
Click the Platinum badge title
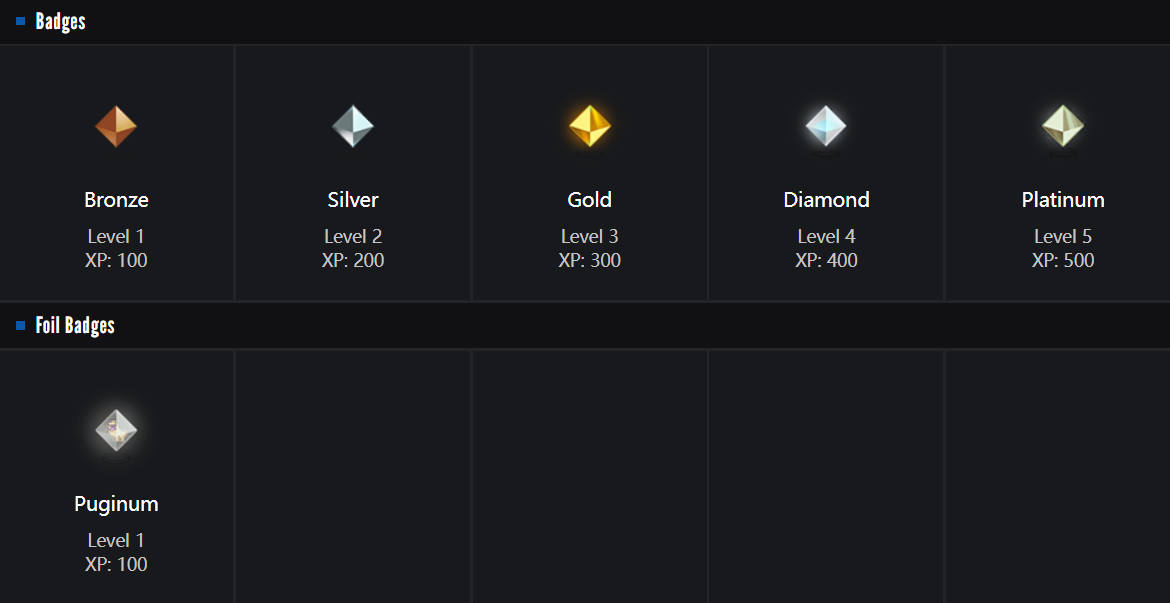1063,200
